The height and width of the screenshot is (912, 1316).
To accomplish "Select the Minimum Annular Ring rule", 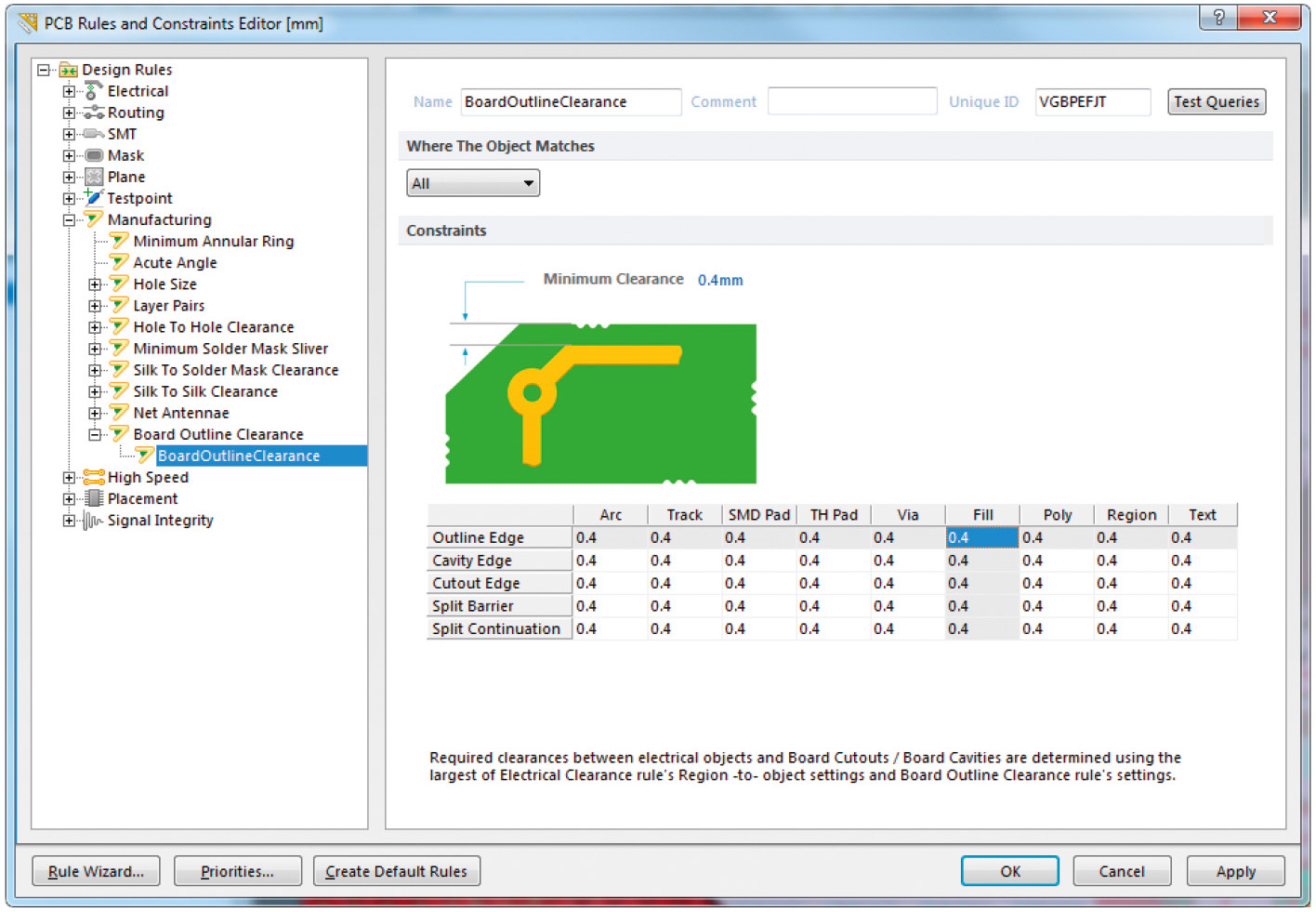I will (x=213, y=242).
